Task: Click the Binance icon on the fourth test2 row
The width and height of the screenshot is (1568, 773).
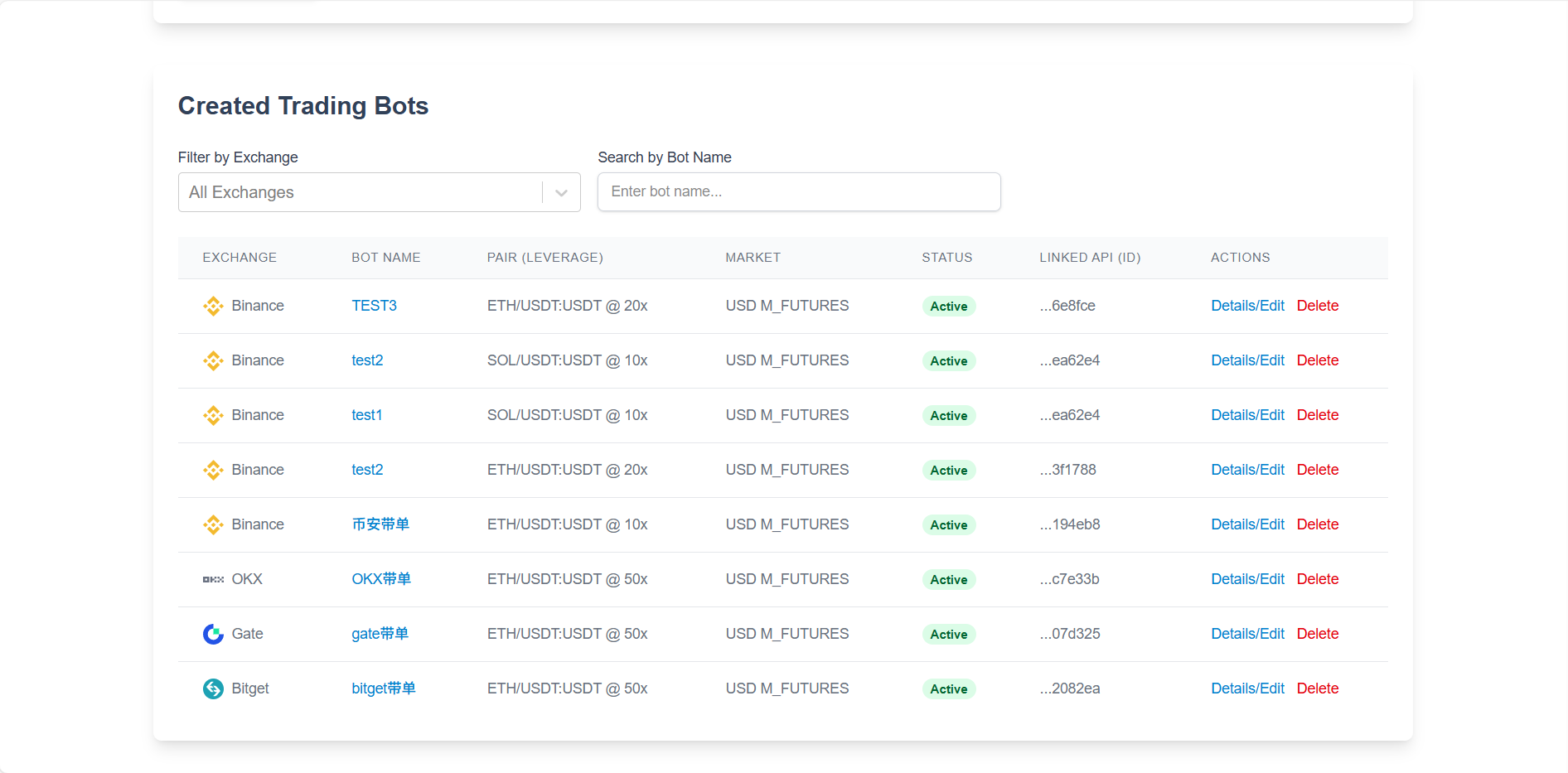Action: [213, 470]
